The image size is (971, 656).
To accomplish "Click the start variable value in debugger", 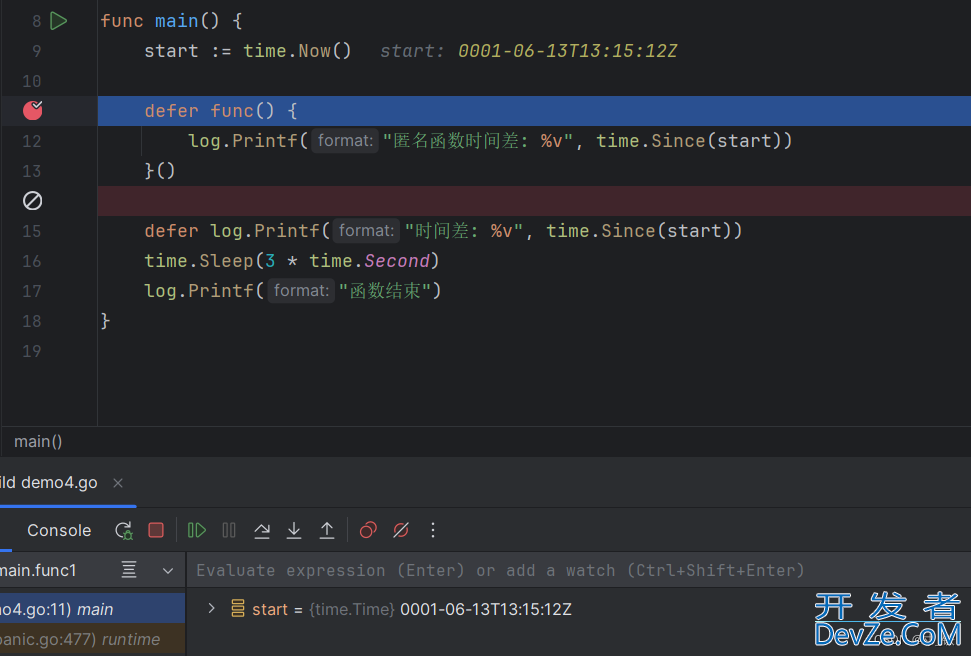I will pyautogui.click(x=486, y=610).
